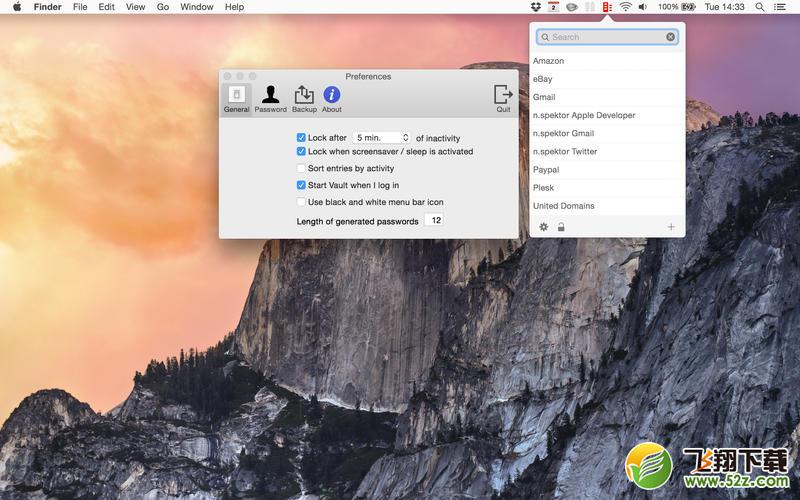Select the United Domains entry

[x=607, y=206]
